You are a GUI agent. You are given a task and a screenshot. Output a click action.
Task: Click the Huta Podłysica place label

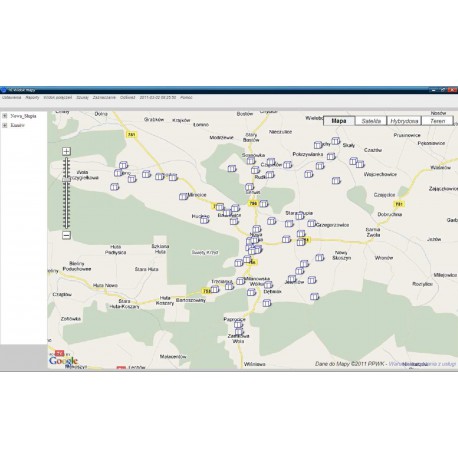point(116,250)
